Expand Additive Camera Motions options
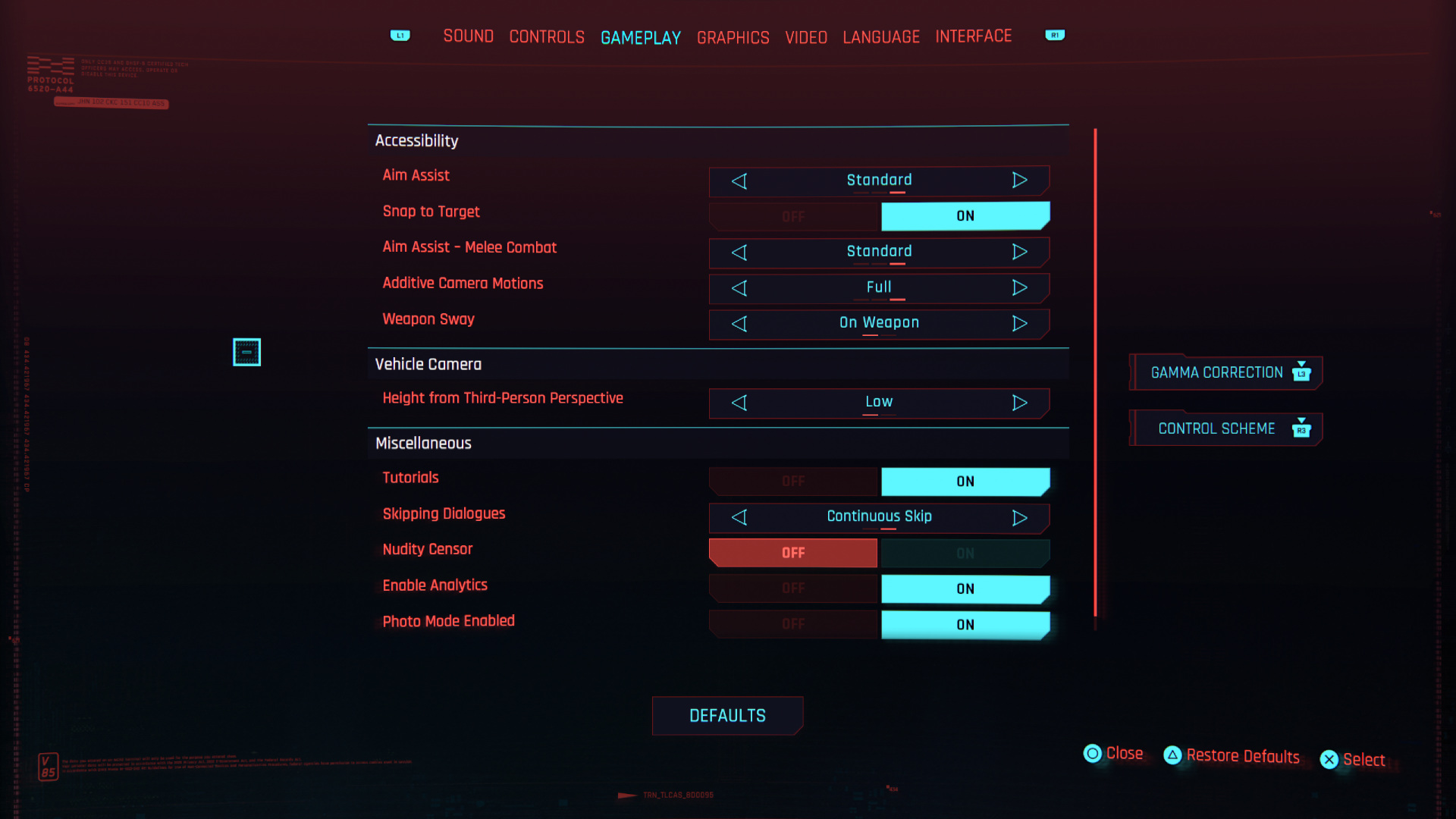This screenshot has height=819, width=1456. [x=1019, y=287]
